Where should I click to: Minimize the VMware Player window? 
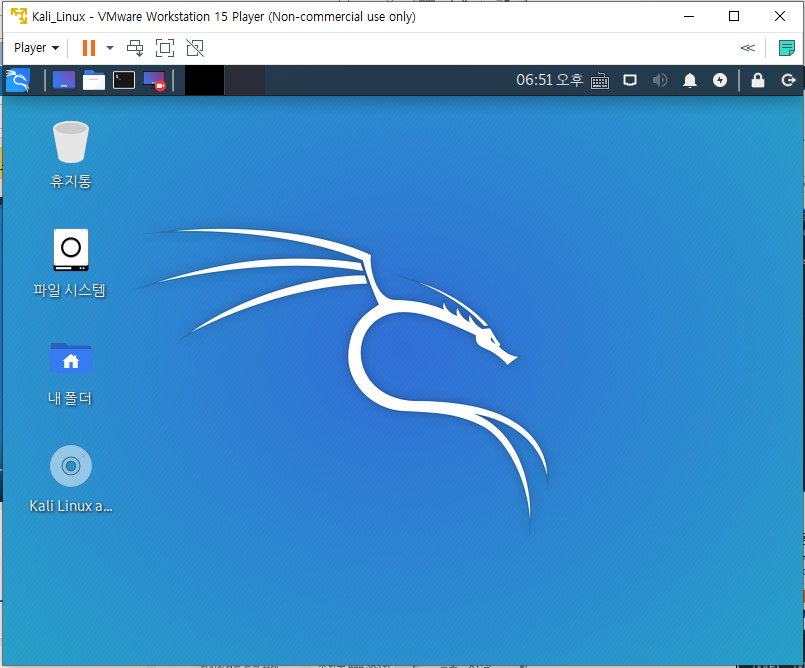(689, 16)
